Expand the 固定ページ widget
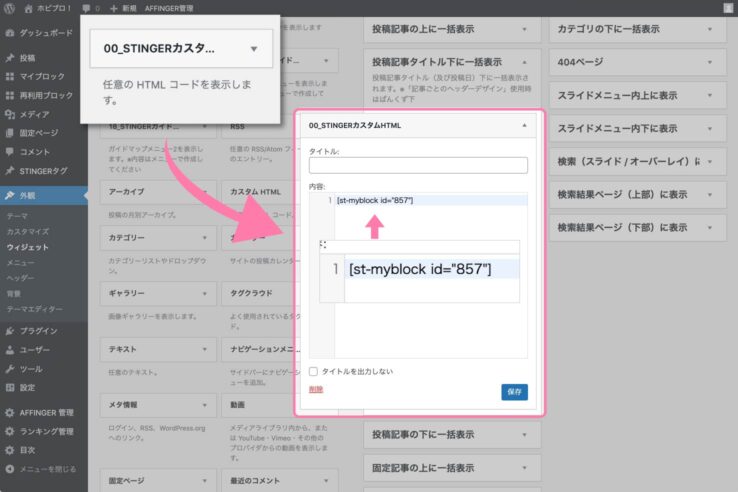738x492 pixels. tap(205, 481)
